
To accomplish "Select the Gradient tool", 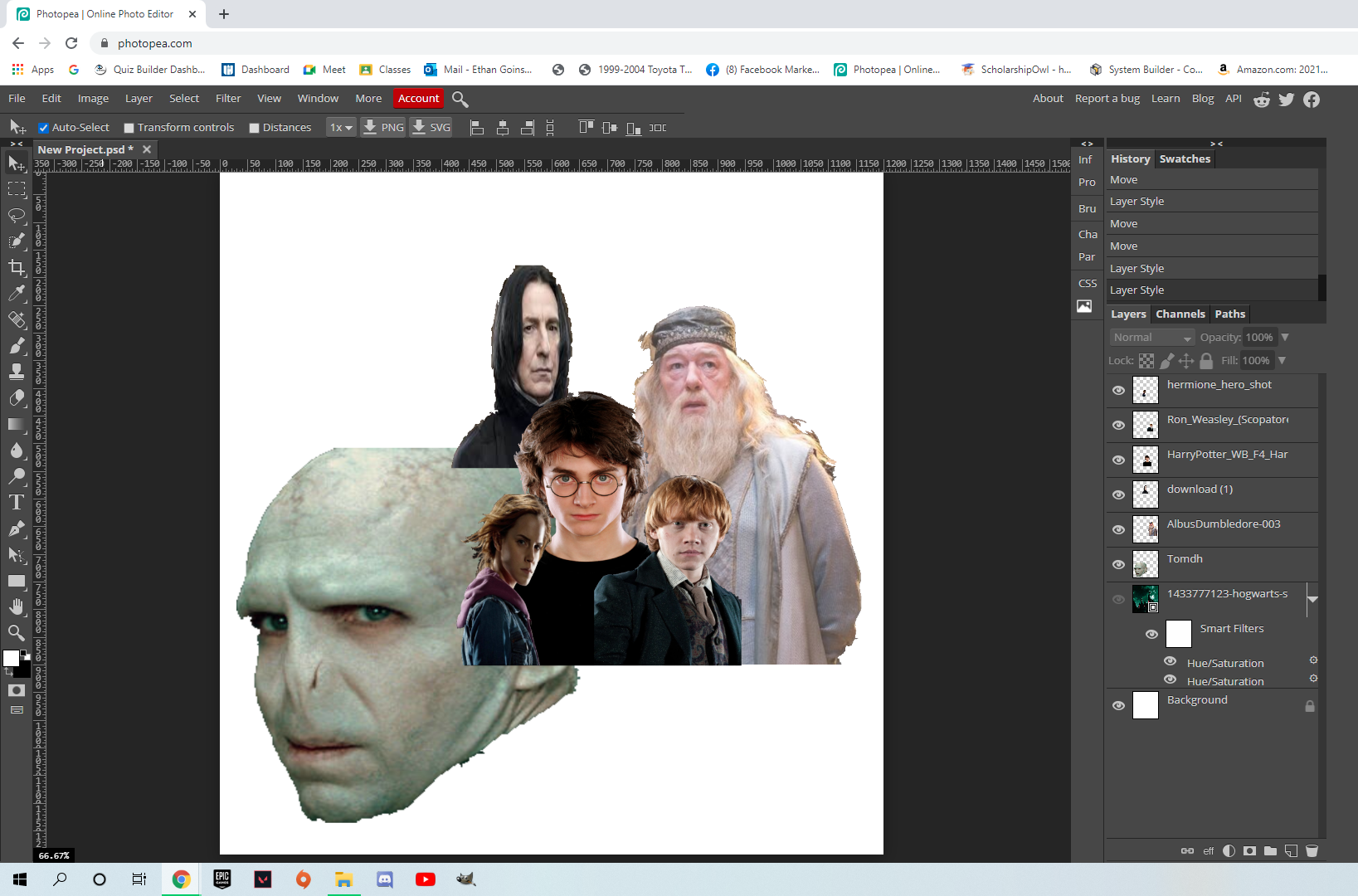I will click(x=17, y=424).
